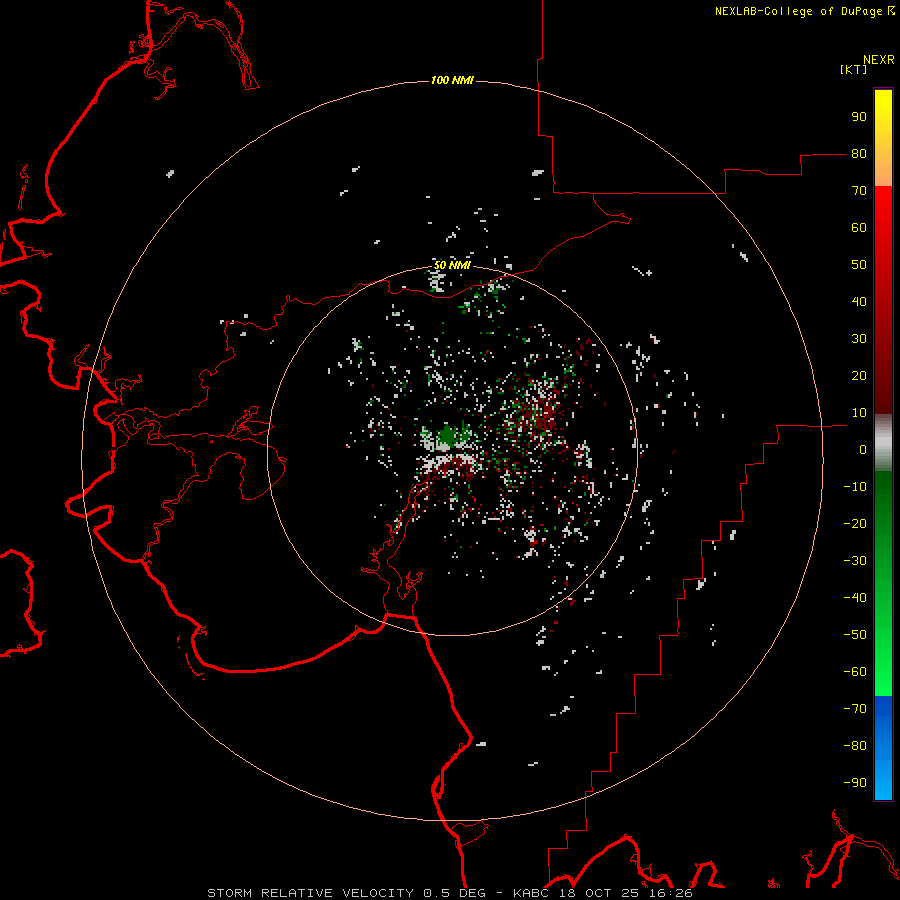Click the positive 10 knot scale value
900x900 pixels.
coord(859,413)
